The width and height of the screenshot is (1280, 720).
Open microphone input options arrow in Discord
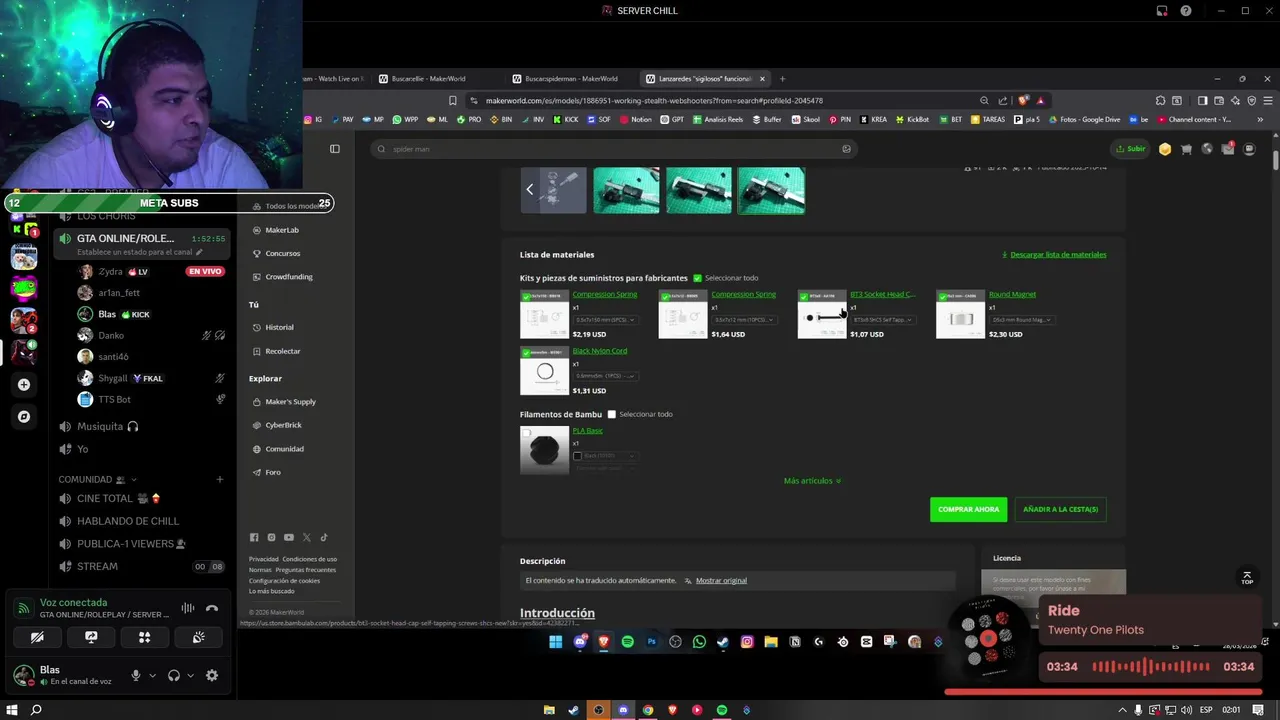(152, 675)
